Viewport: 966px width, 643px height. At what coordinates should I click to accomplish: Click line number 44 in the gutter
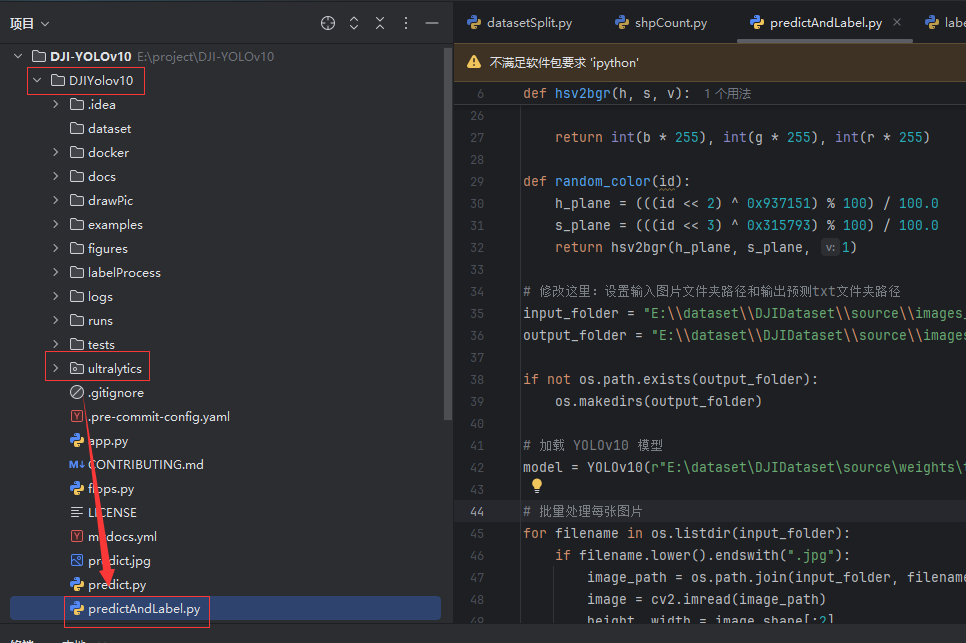(477, 512)
